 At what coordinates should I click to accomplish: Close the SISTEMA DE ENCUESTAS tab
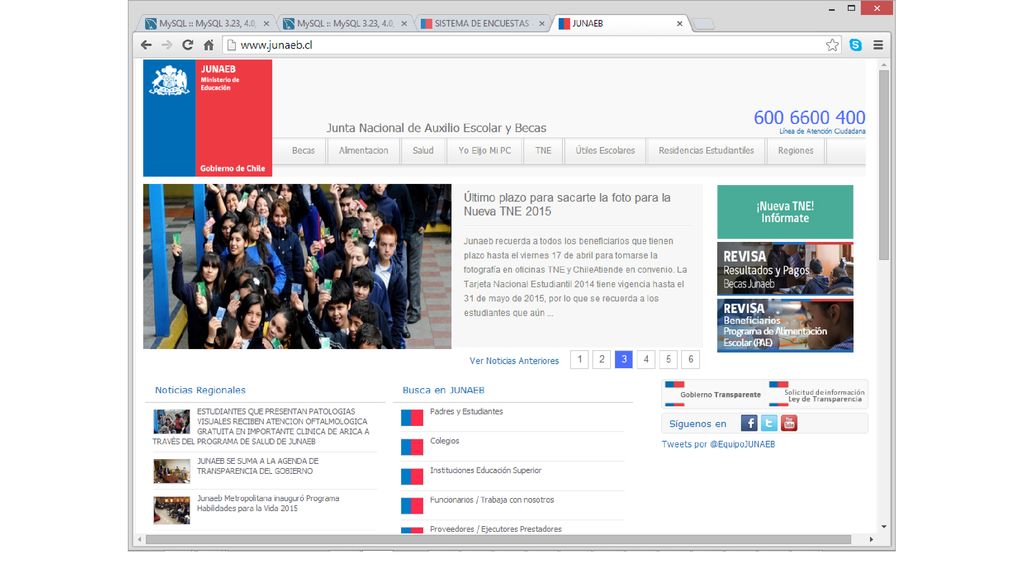(542, 24)
